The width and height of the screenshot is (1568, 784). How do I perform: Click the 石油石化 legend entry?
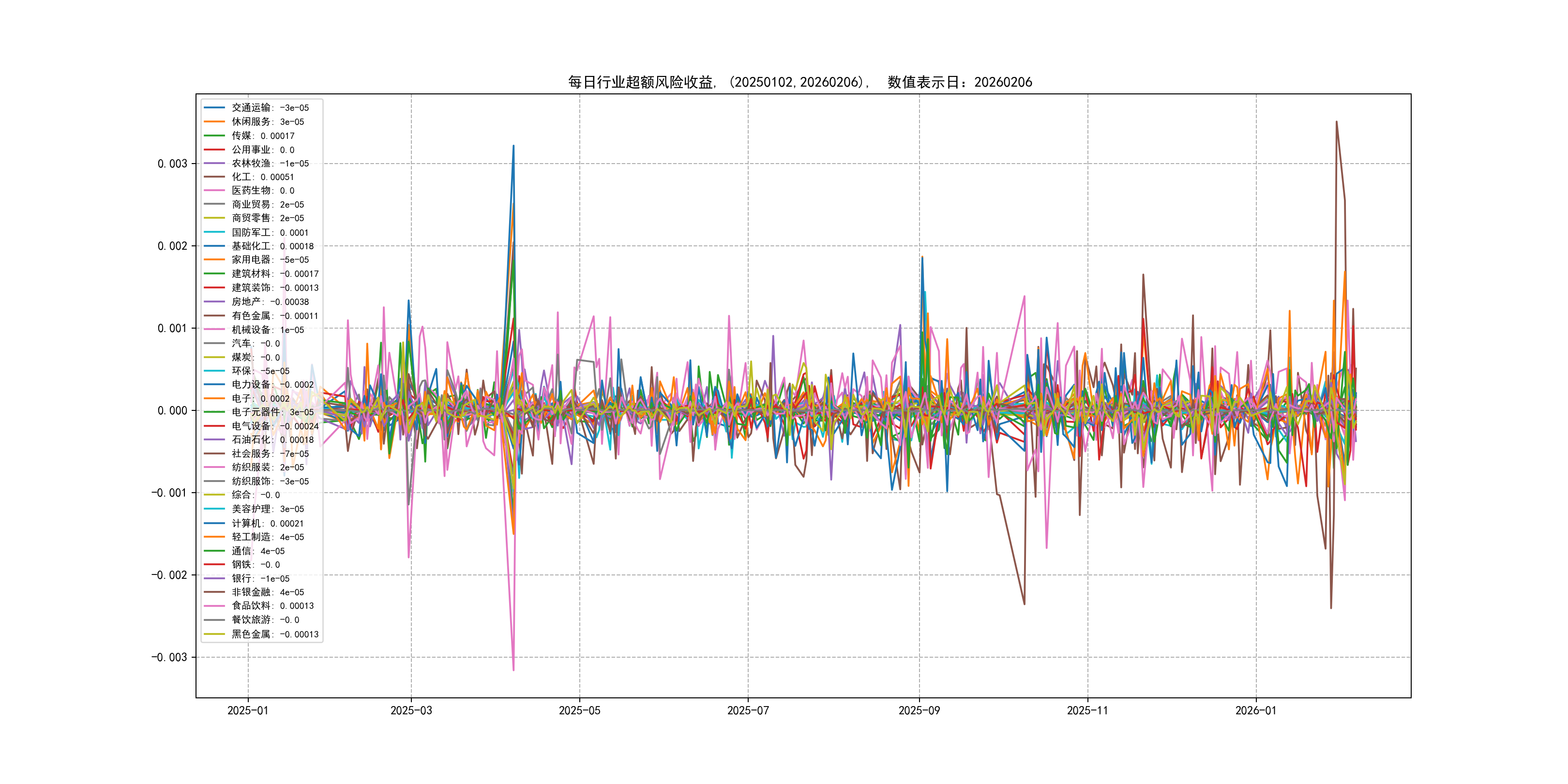point(272,439)
